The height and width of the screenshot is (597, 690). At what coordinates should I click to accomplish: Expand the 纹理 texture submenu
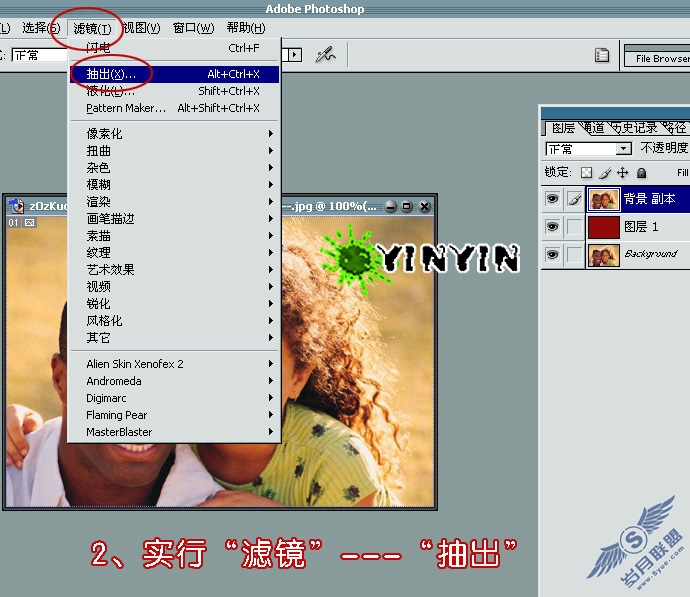(174, 253)
